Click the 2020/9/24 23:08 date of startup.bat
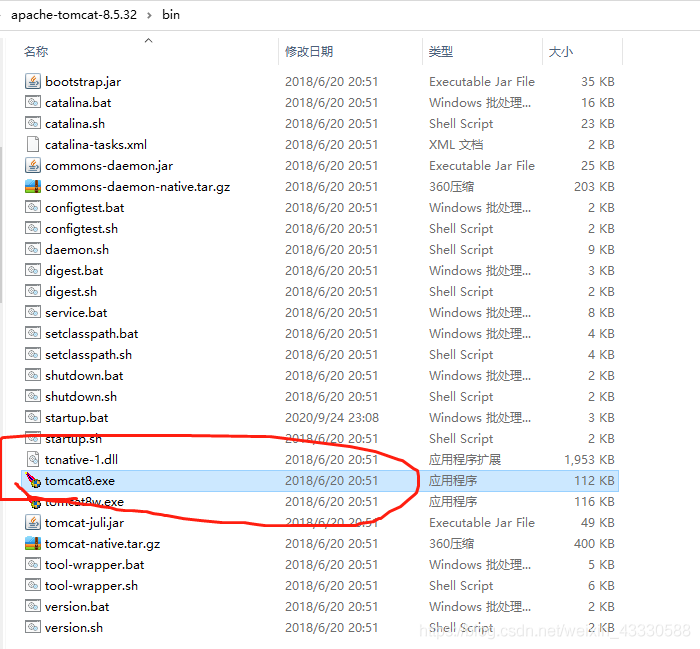Image resolution: width=700 pixels, height=649 pixels. pos(332,417)
